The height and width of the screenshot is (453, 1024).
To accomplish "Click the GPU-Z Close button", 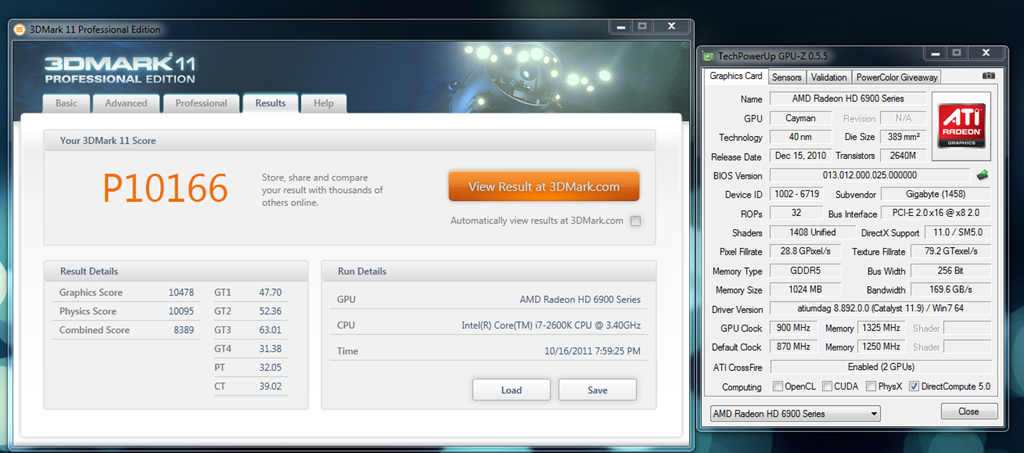I will tap(969, 411).
